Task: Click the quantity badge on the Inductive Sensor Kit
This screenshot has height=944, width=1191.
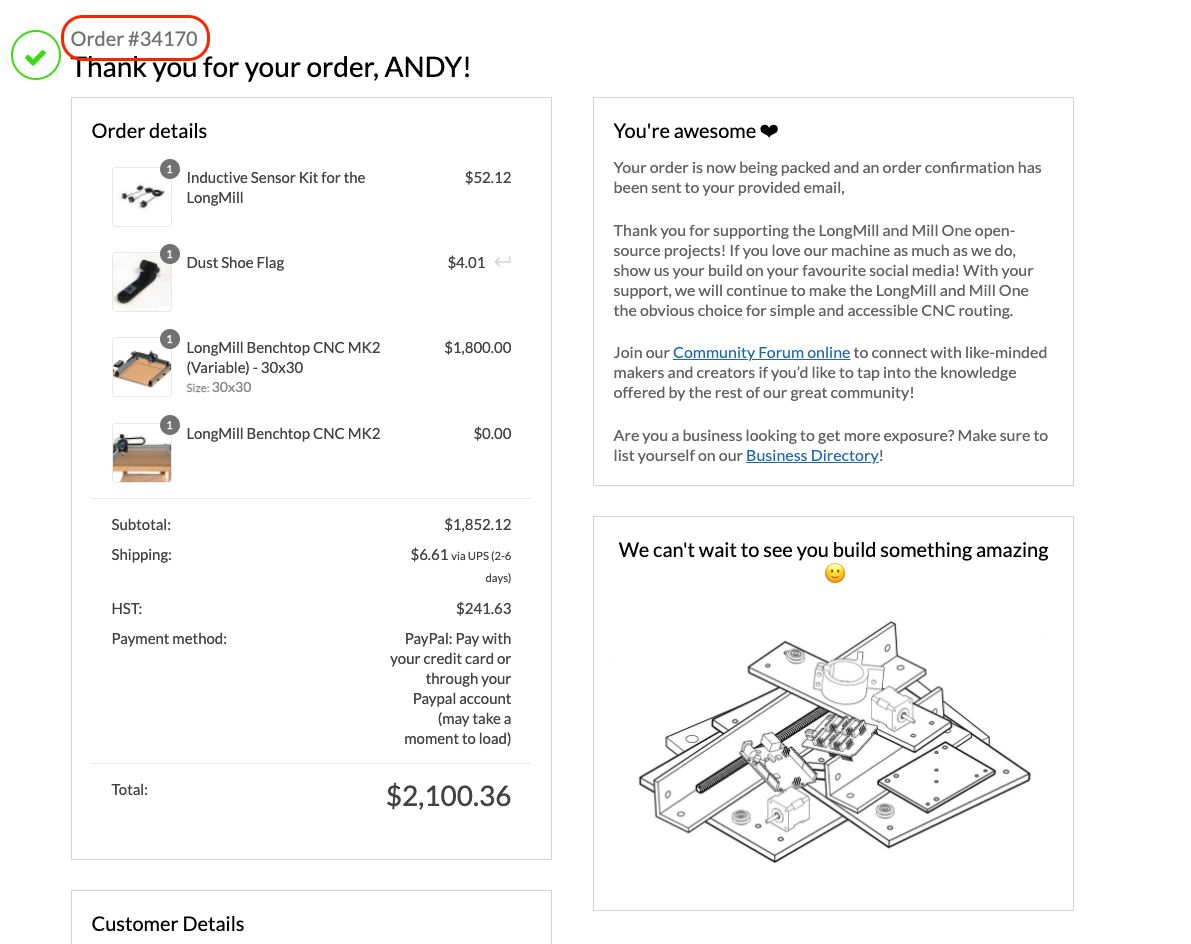Action: click(x=169, y=169)
